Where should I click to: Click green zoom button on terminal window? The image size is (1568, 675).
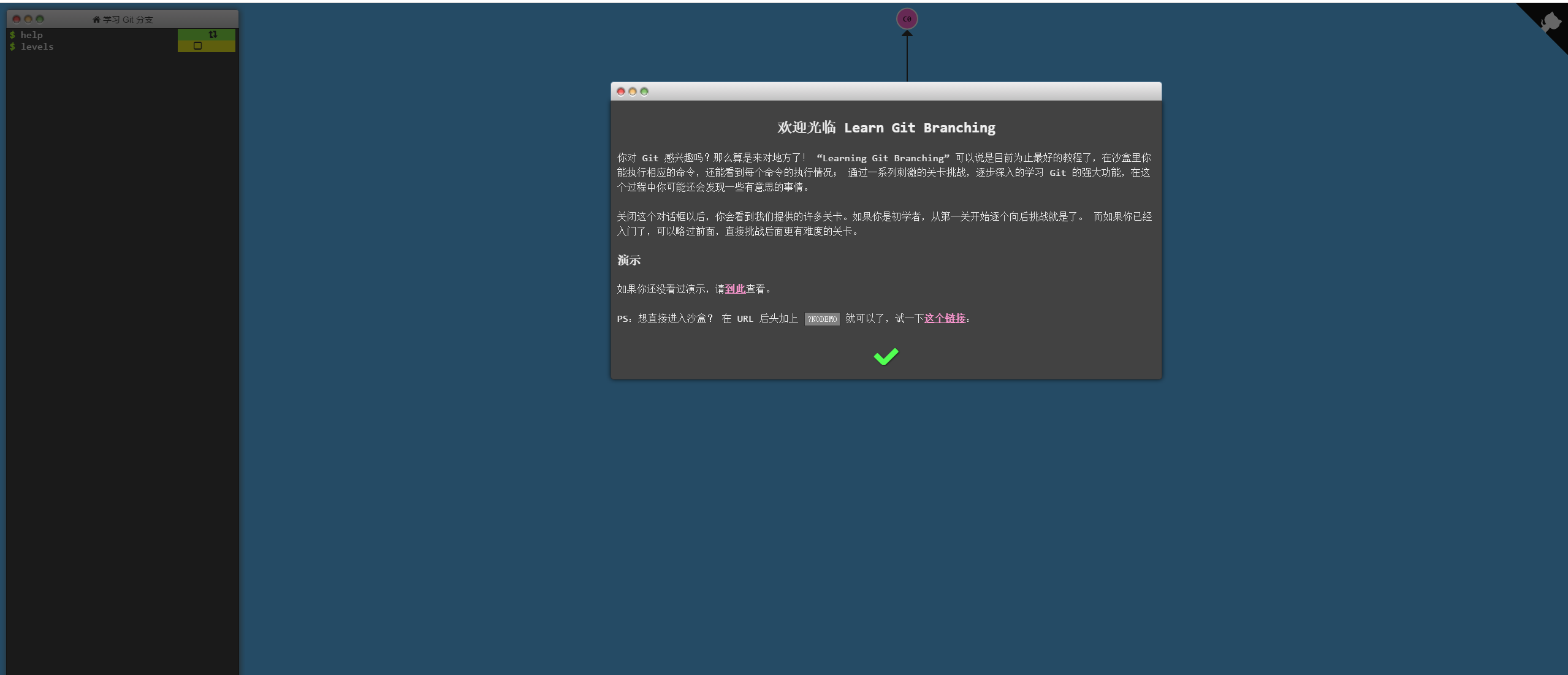[x=40, y=20]
